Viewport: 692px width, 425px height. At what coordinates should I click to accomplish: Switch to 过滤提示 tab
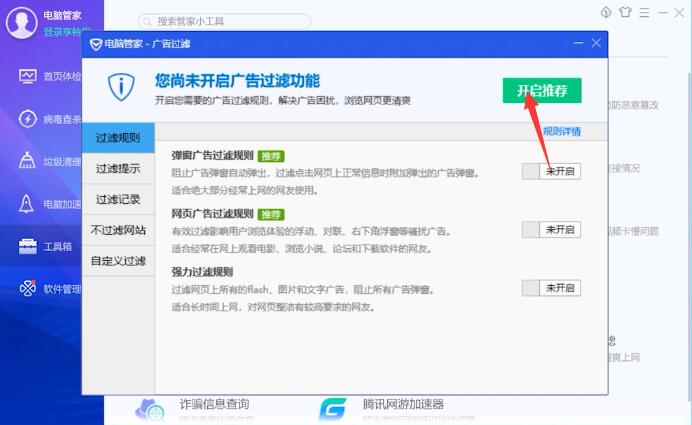118,168
